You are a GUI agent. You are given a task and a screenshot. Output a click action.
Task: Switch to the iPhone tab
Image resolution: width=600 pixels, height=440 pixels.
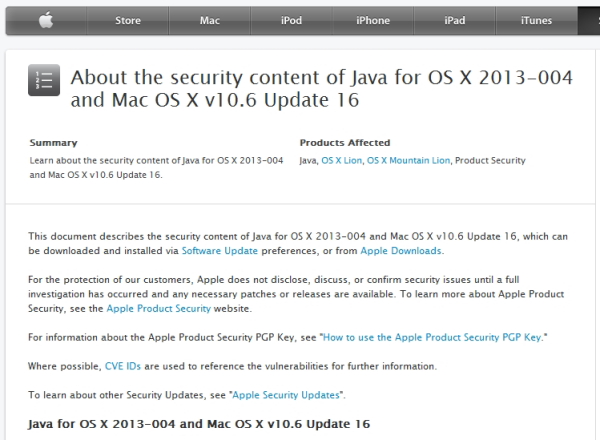click(x=372, y=20)
